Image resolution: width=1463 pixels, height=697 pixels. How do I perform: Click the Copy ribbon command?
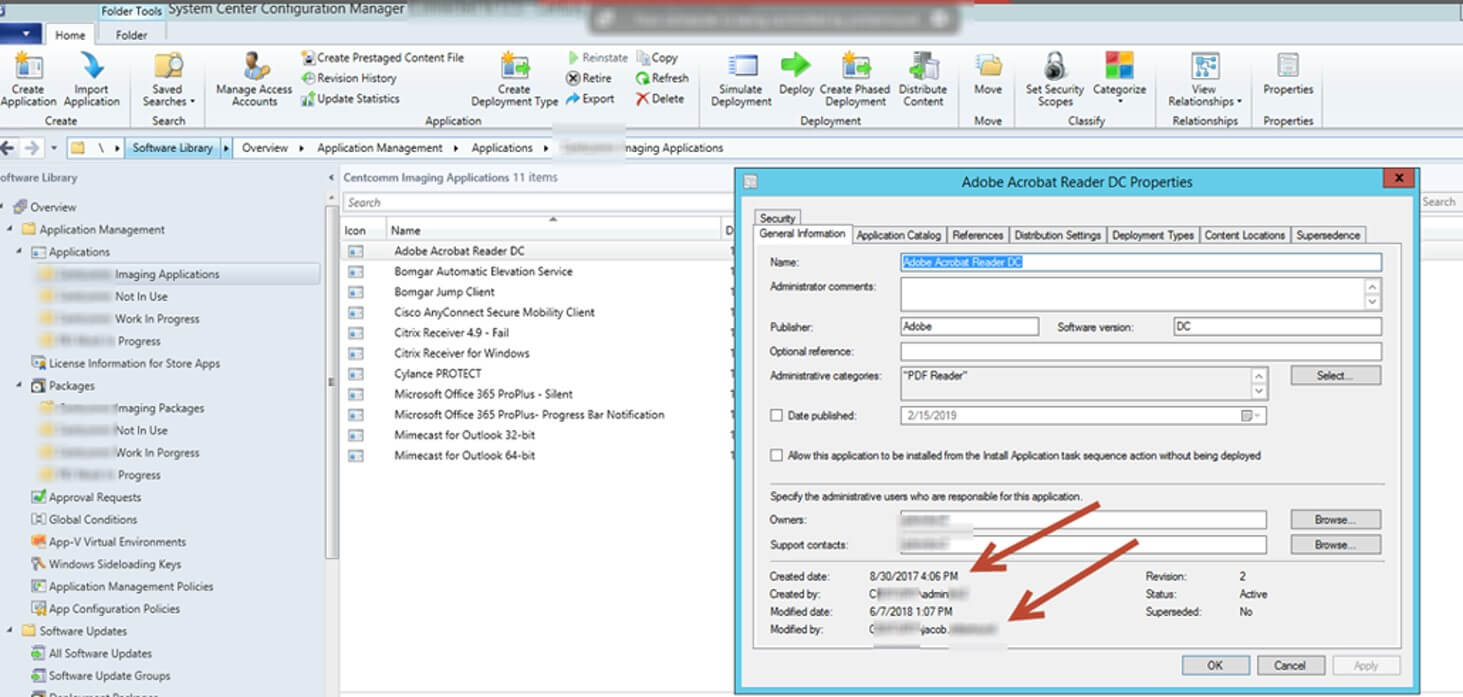[x=657, y=58]
